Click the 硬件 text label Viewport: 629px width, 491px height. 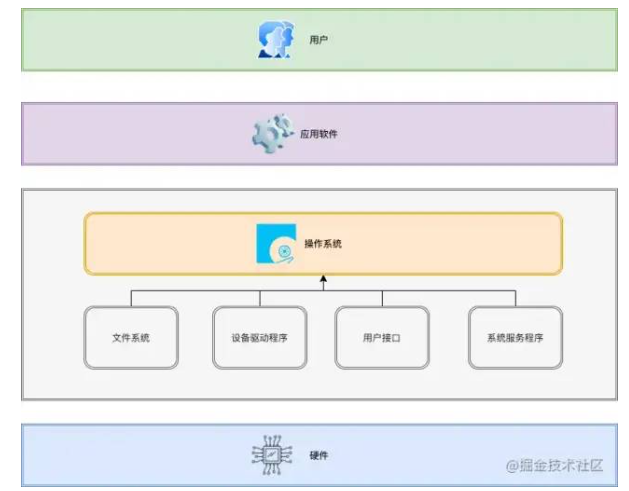[x=319, y=456]
